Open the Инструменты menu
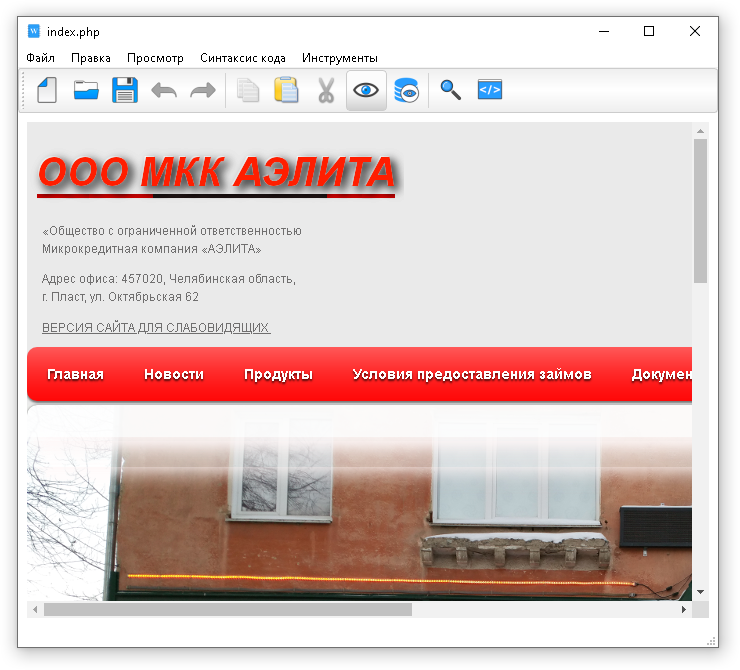The height and width of the screenshot is (670, 740). (340, 58)
